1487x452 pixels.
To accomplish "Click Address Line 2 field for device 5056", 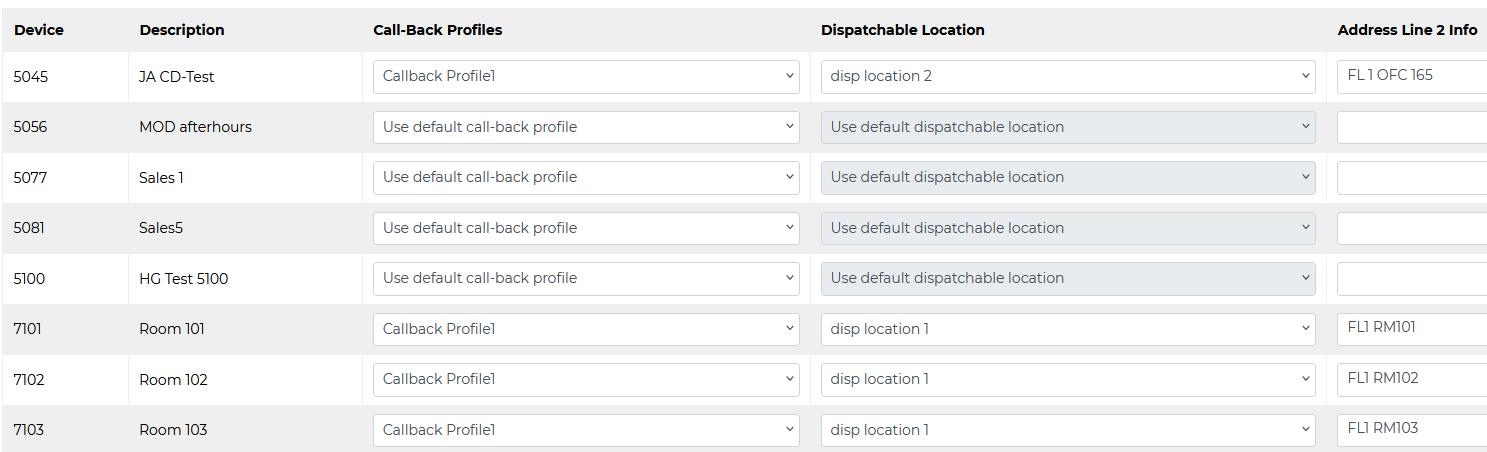I will pos(1411,127).
